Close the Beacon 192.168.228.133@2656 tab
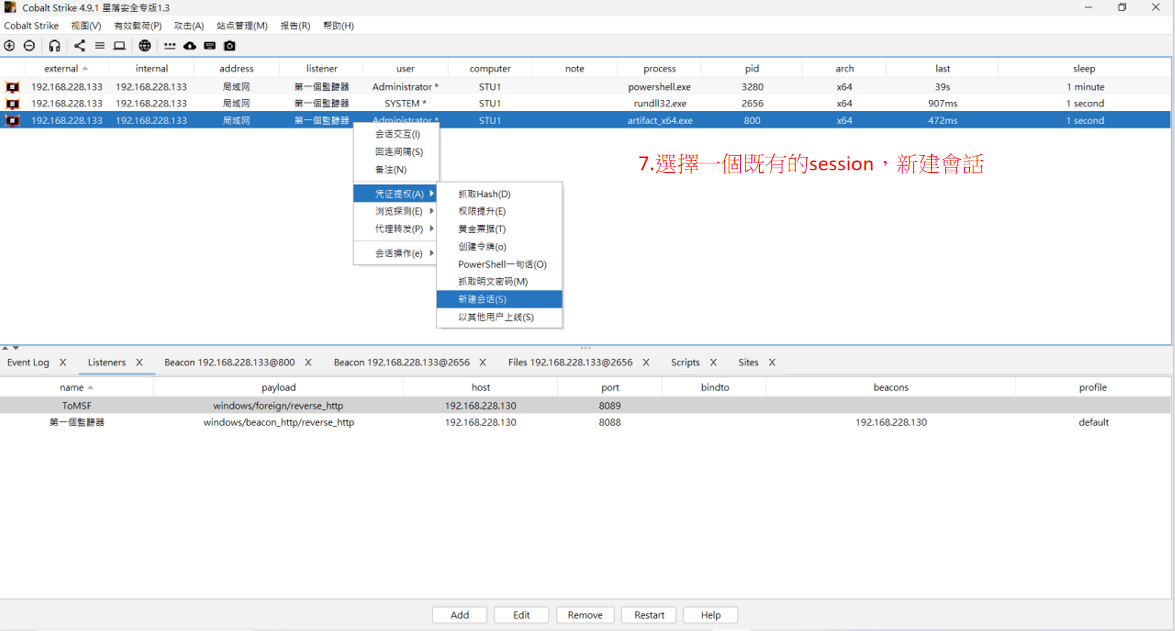The image size is (1175, 631). [483, 363]
